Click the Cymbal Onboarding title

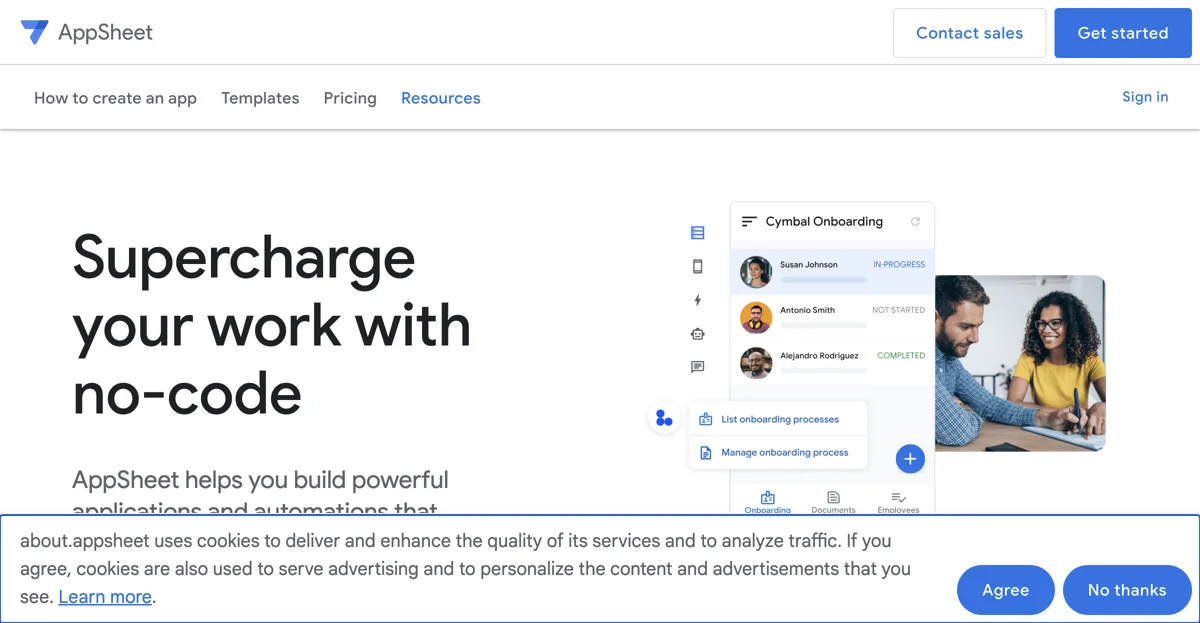(x=824, y=222)
